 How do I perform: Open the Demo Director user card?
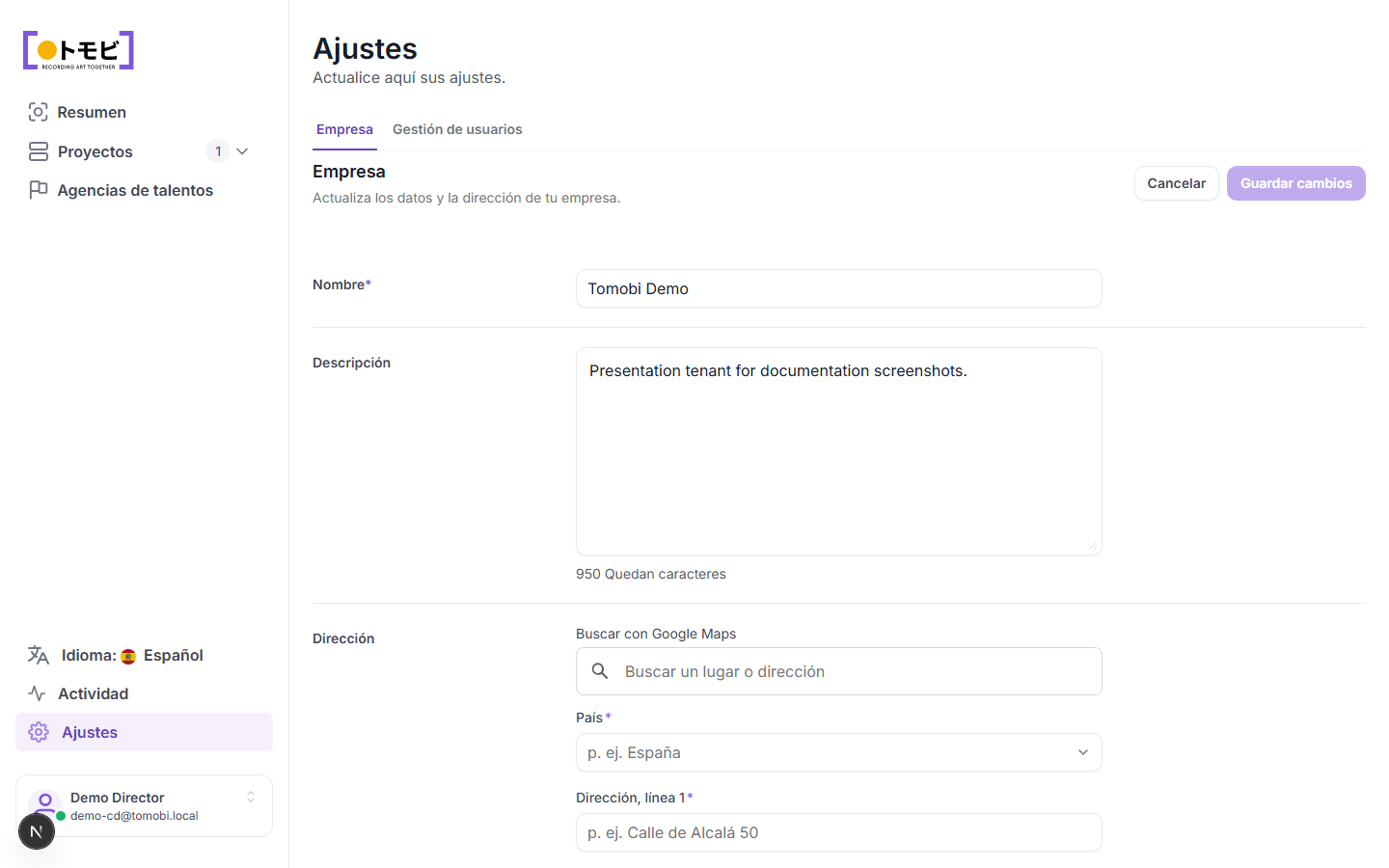pyautogui.click(x=144, y=806)
